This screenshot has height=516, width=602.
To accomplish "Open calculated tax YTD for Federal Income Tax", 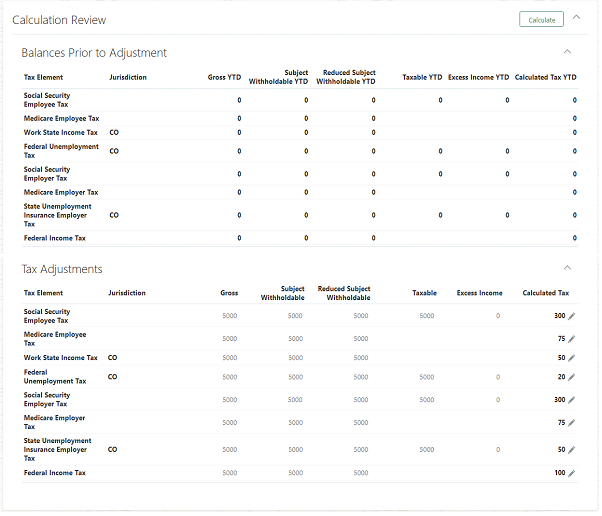I will click(574, 238).
